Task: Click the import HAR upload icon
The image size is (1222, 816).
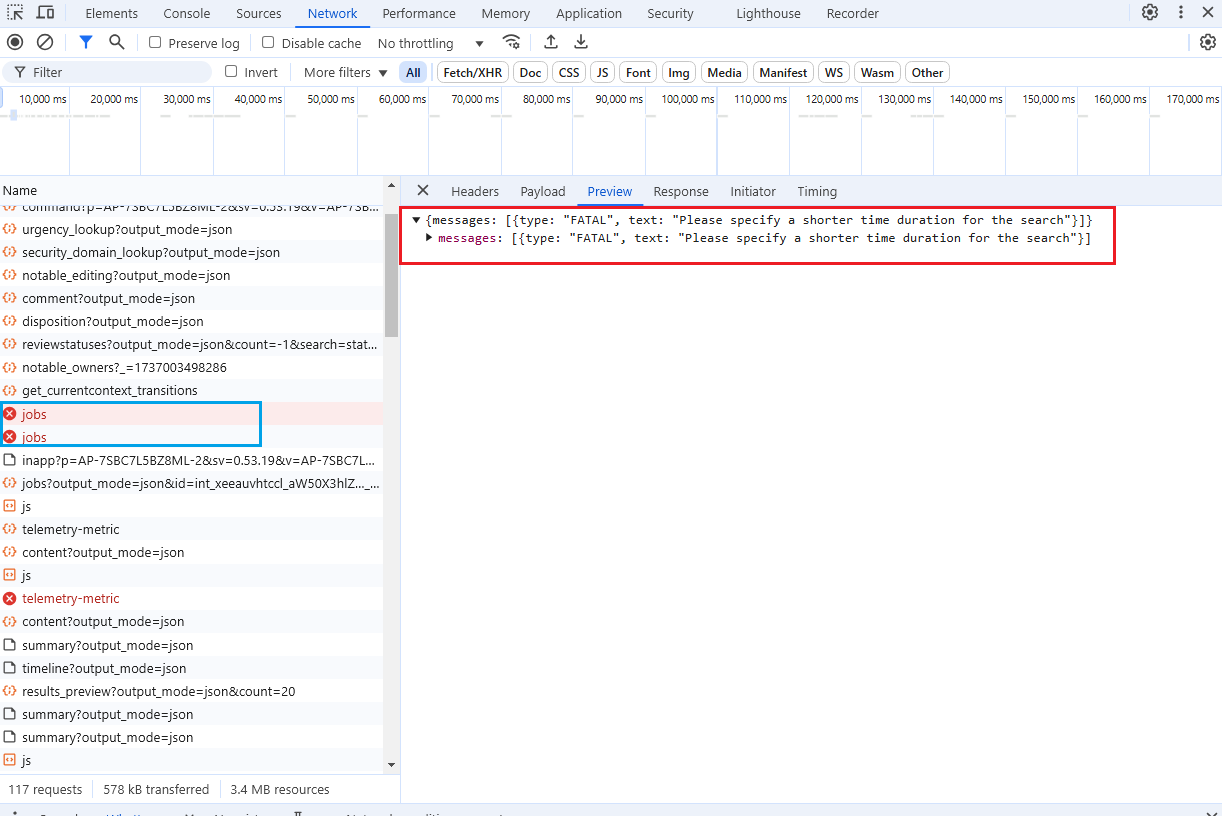Action: [551, 42]
